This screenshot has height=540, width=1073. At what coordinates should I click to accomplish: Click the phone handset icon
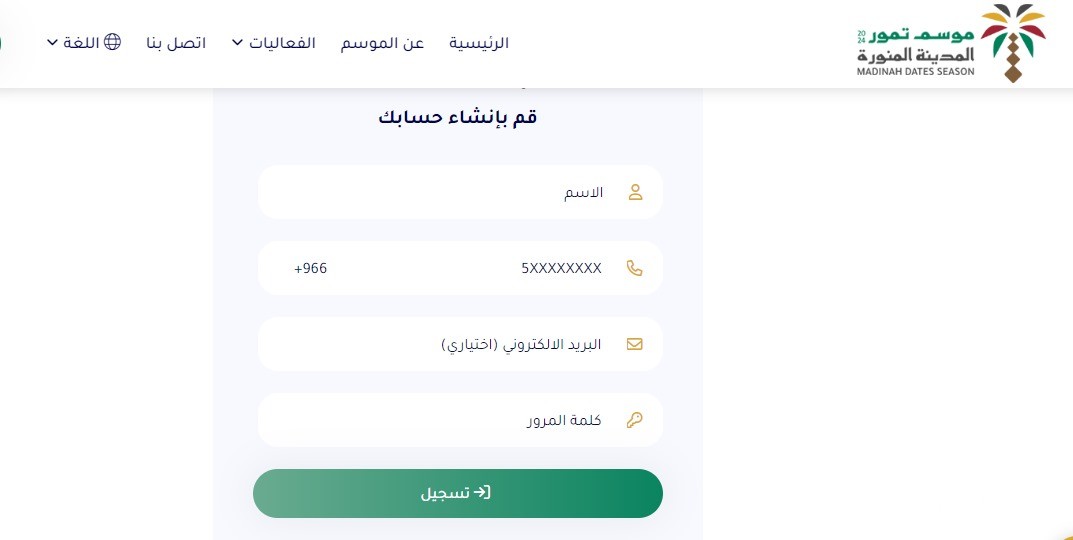point(634,268)
